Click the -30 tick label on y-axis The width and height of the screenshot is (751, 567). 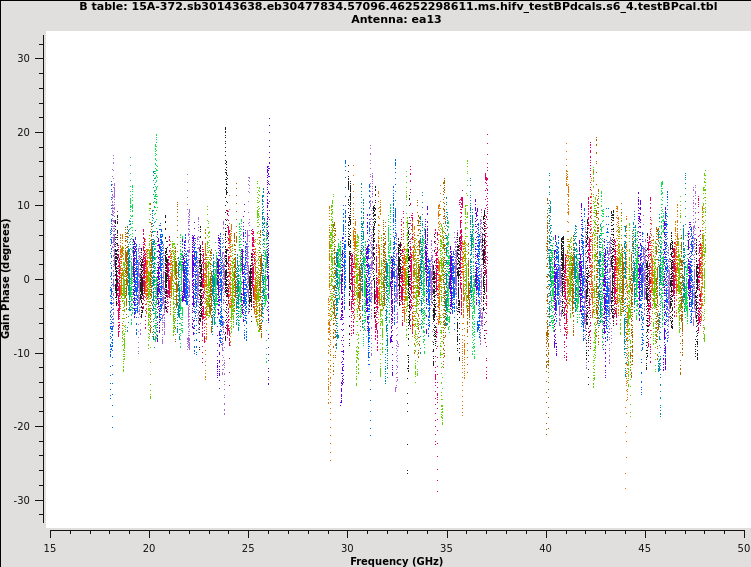[x=21, y=500]
